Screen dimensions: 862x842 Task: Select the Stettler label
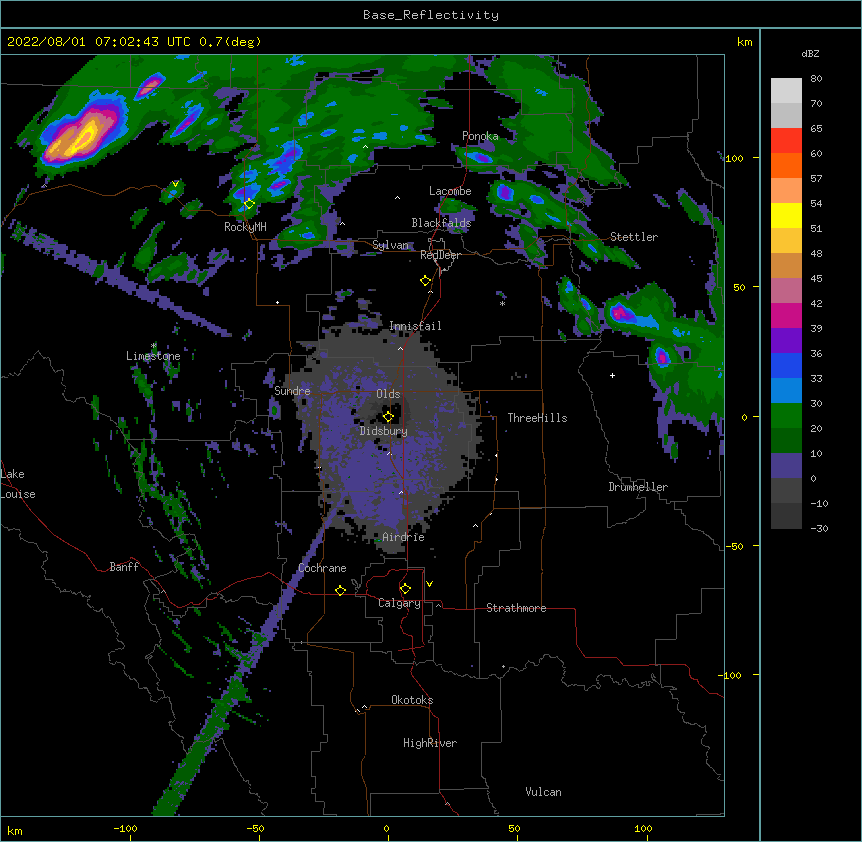coord(634,237)
